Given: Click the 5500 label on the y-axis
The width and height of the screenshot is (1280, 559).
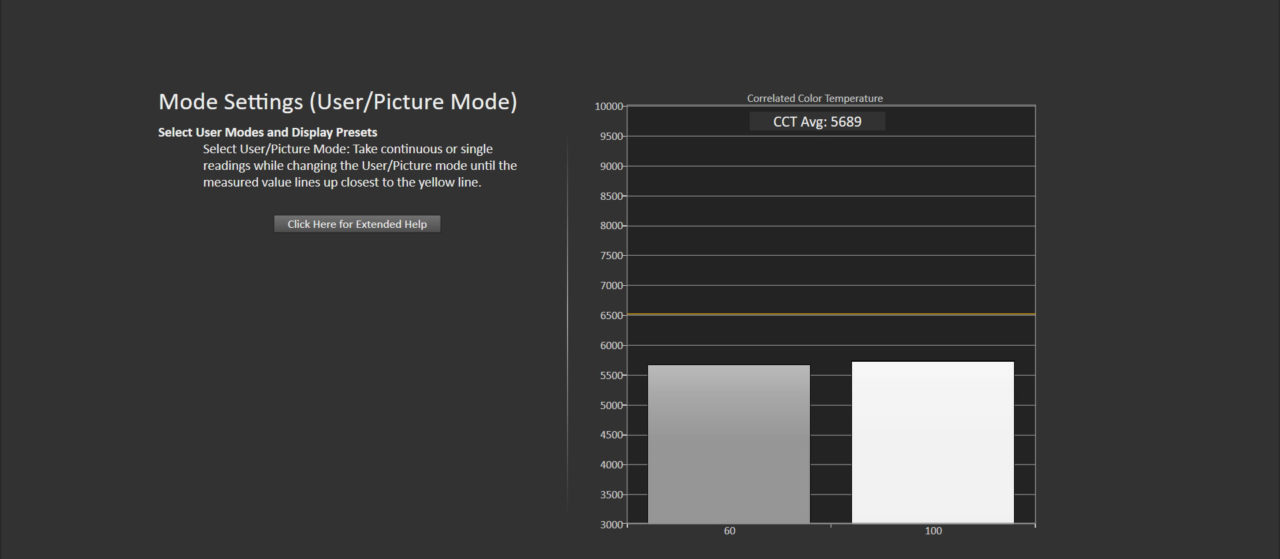Looking at the screenshot, I should click(x=610, y=376).
